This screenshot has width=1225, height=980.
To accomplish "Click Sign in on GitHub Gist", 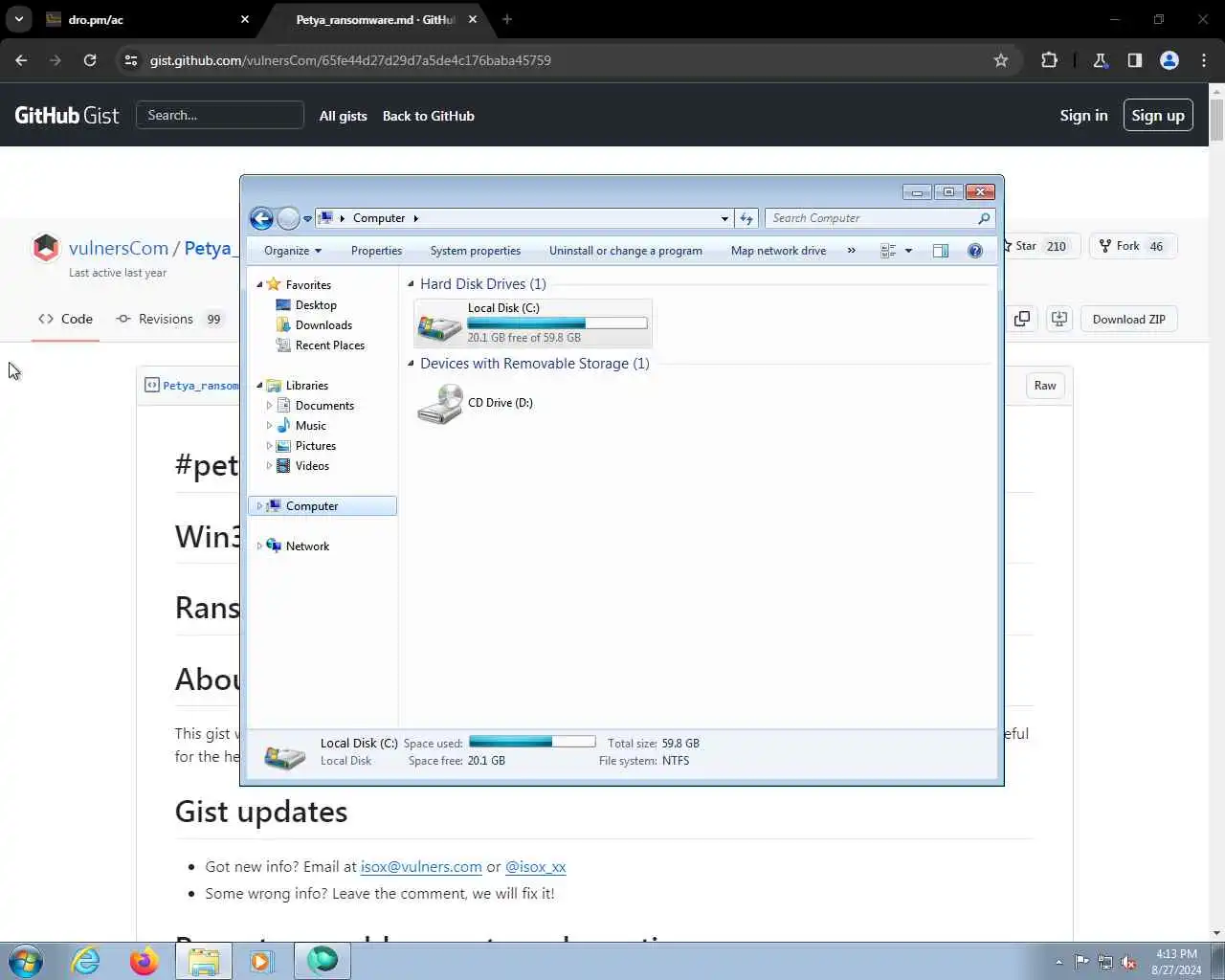I will pyautogui.click(x=1083, y=115).
